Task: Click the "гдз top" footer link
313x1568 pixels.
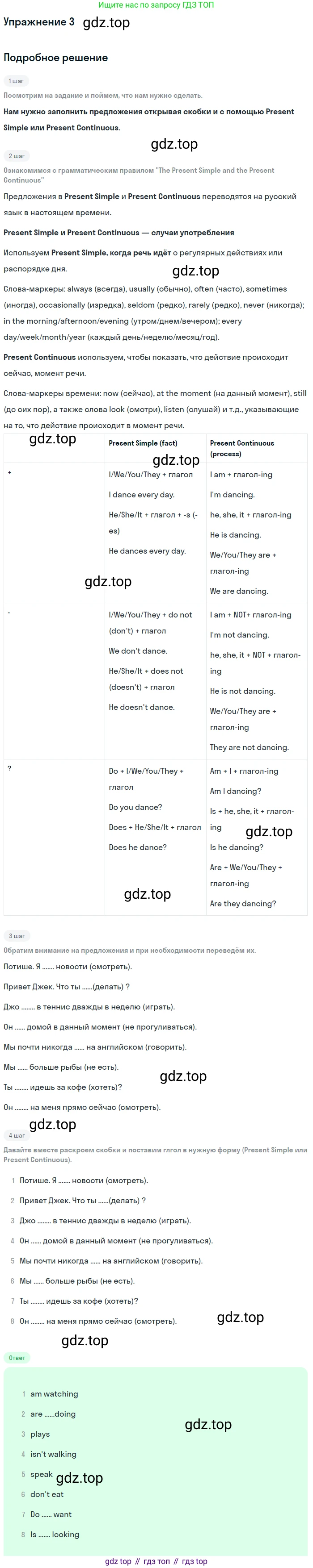Action: [x=194, y=1561]
